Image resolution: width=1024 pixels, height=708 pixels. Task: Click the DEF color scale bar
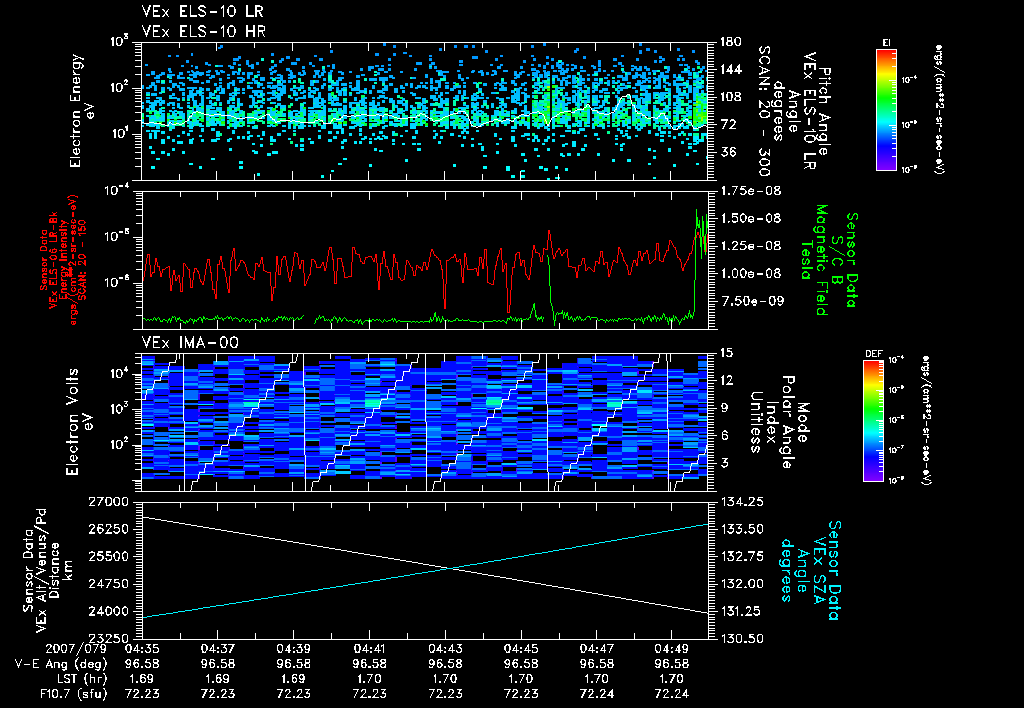[873, 420]
